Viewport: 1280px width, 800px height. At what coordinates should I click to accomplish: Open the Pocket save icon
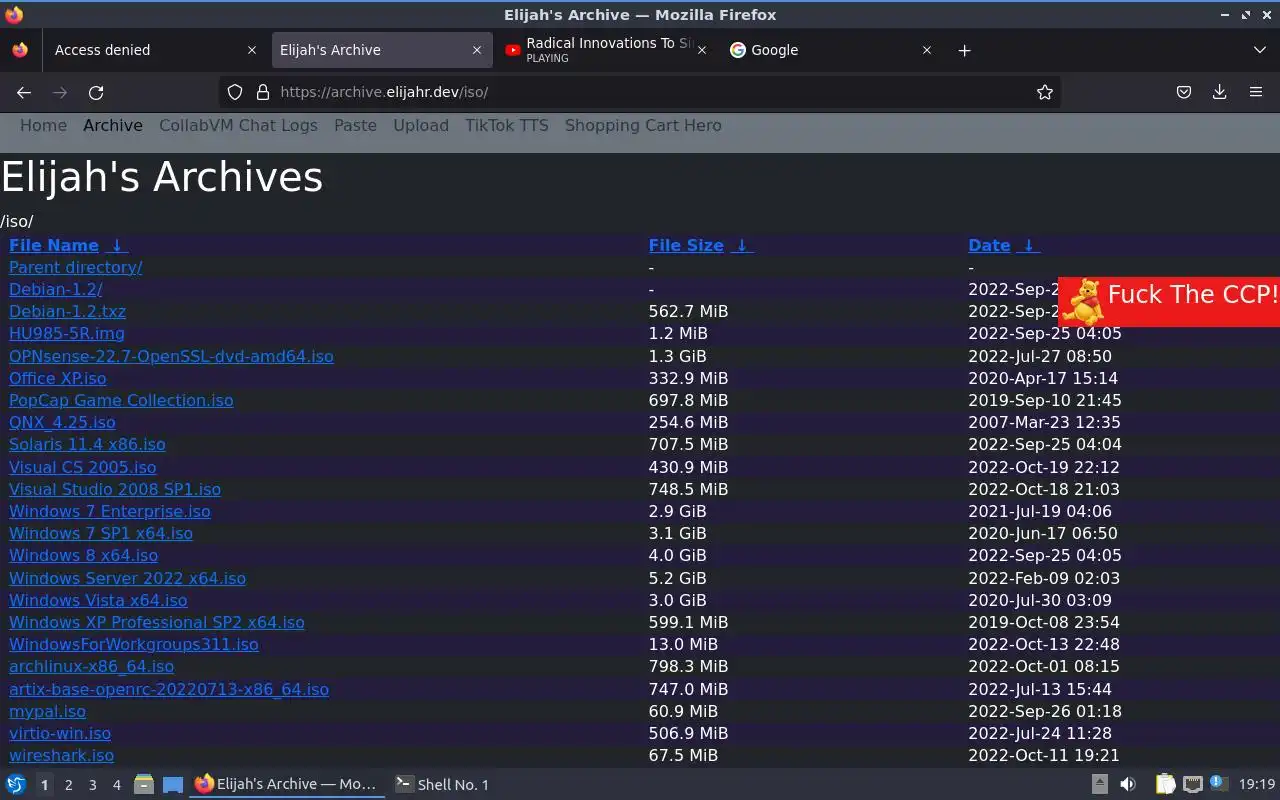[1184, 92]
